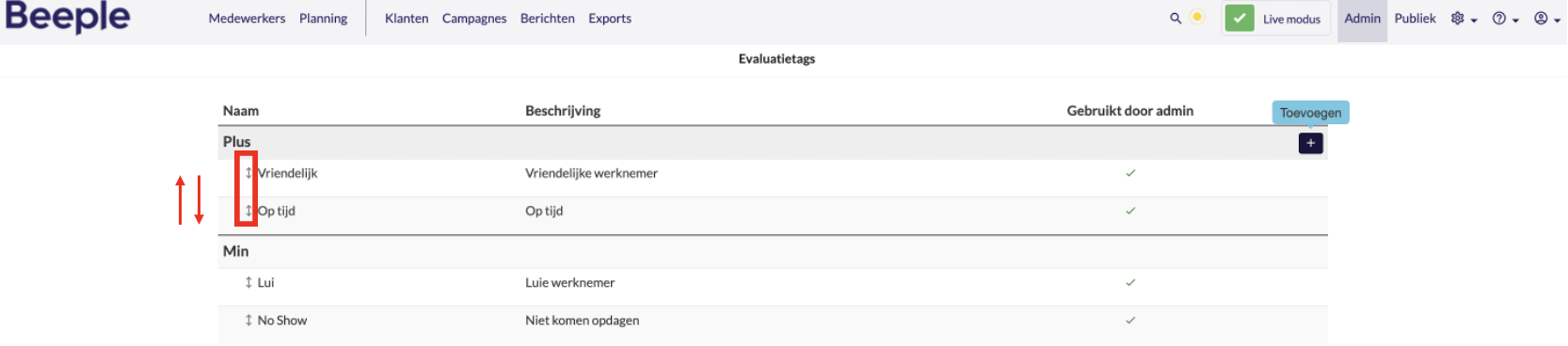
Task: Click the search magnifier icon
Action: click(x=1176, y=18)
